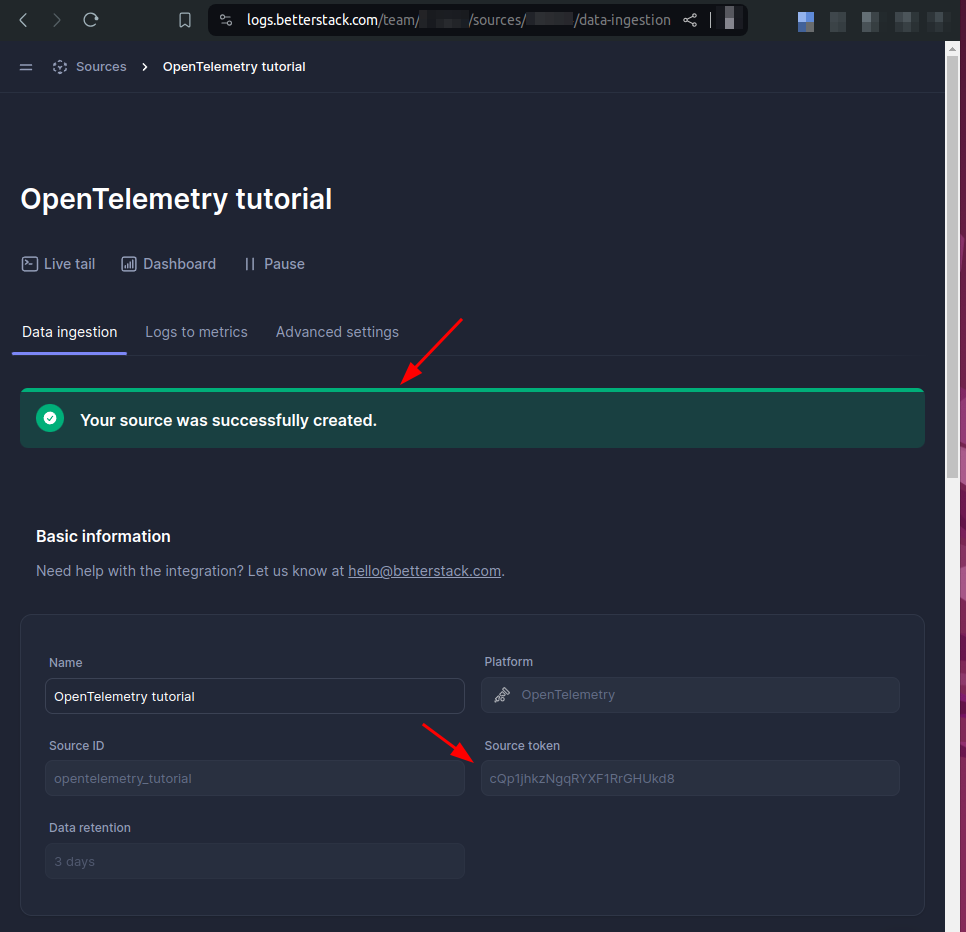This screenshot has width=966, height=932.
Task: Open the Dashboard link
Action: pos(169,264)
